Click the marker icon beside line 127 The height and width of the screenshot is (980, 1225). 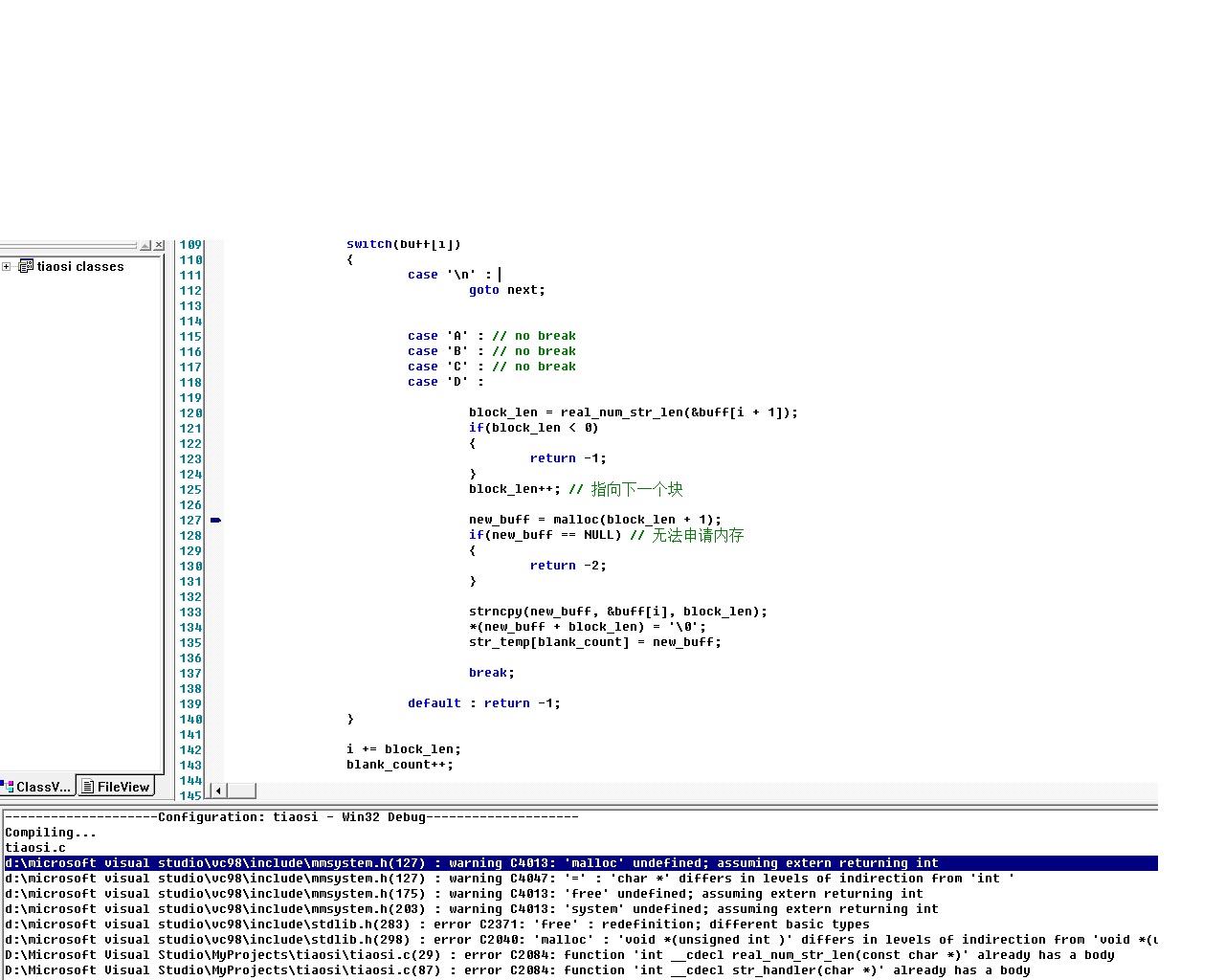tap(215, 520)
